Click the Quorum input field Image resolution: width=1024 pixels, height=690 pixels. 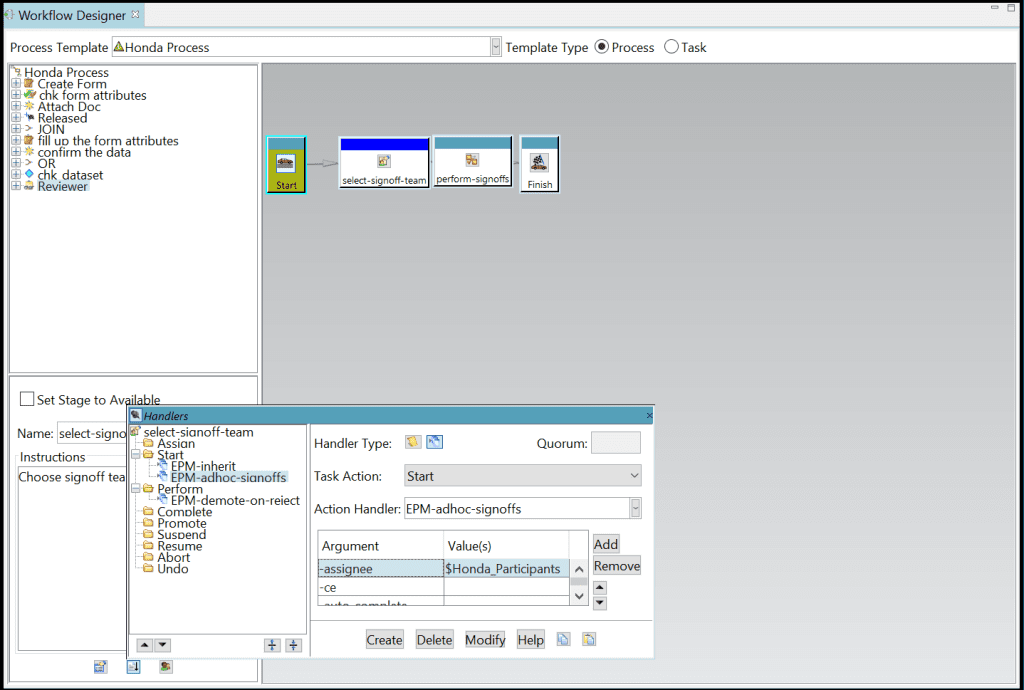pyautogui.click(x=615, y=443)
